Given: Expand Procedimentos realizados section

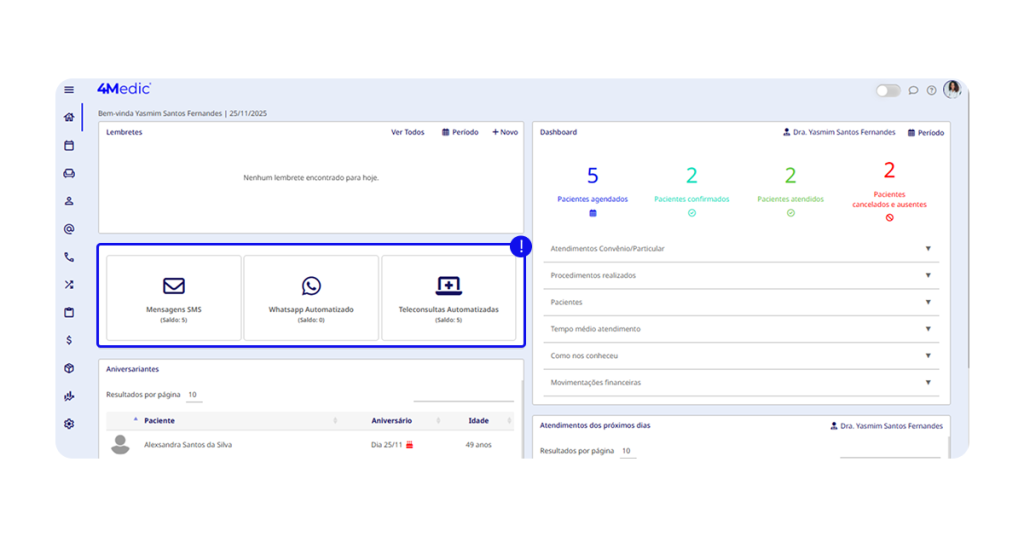Looking at the screenshot, I should 741,275.
